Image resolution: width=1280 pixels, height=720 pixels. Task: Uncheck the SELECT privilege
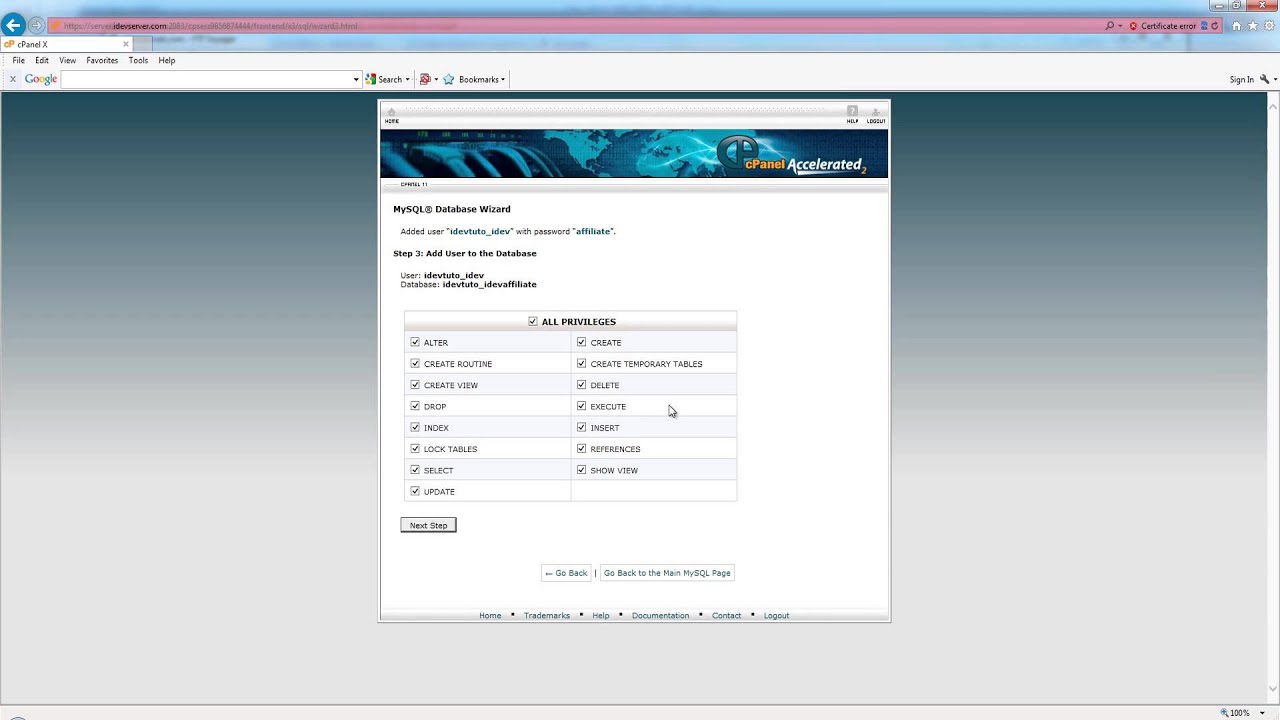click(415, 469)
